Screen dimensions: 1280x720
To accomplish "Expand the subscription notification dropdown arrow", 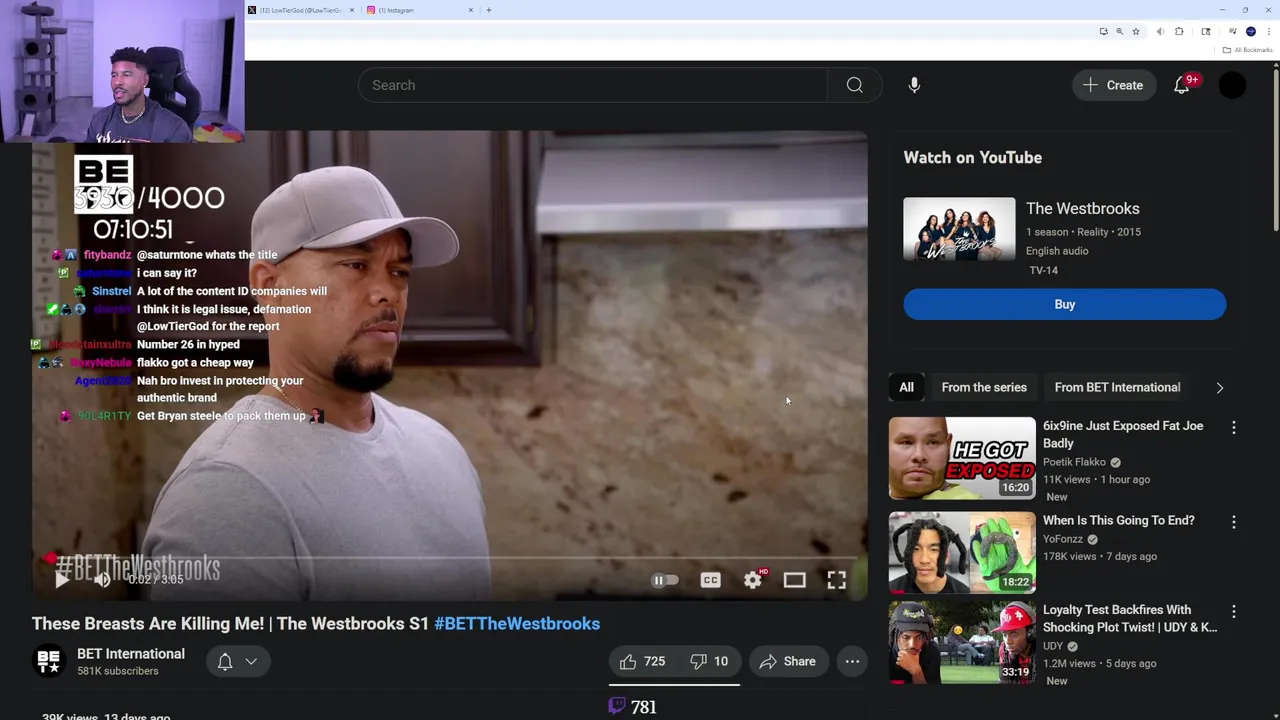I will (251, 661).
